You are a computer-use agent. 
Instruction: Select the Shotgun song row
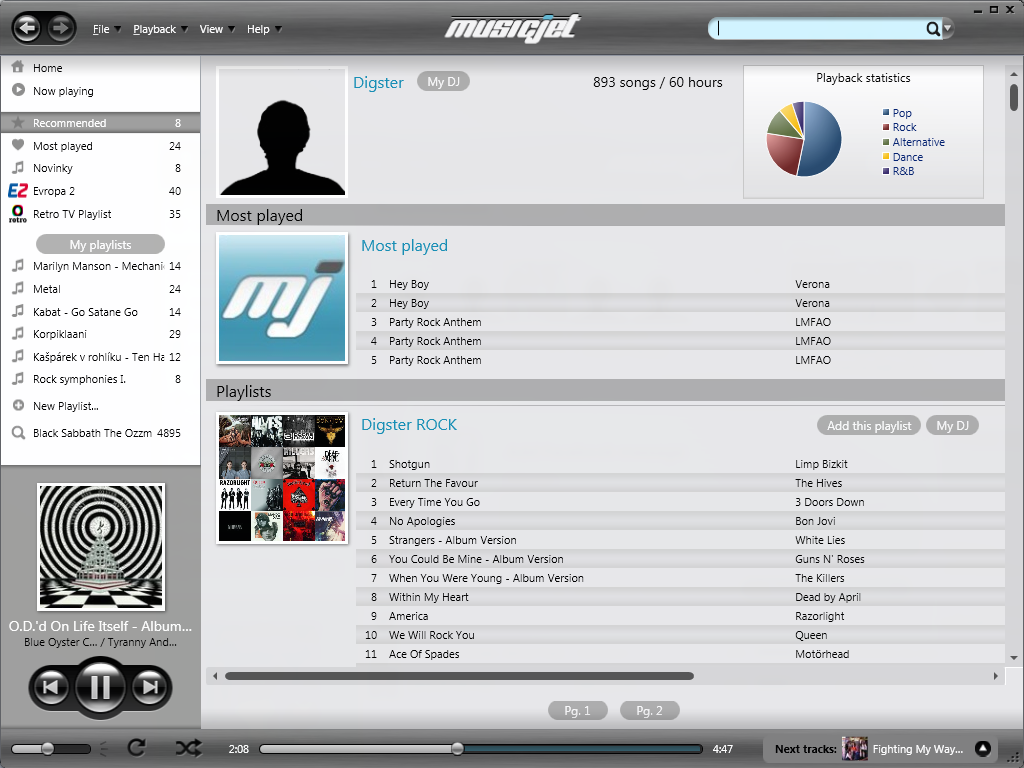pos(680,464)
